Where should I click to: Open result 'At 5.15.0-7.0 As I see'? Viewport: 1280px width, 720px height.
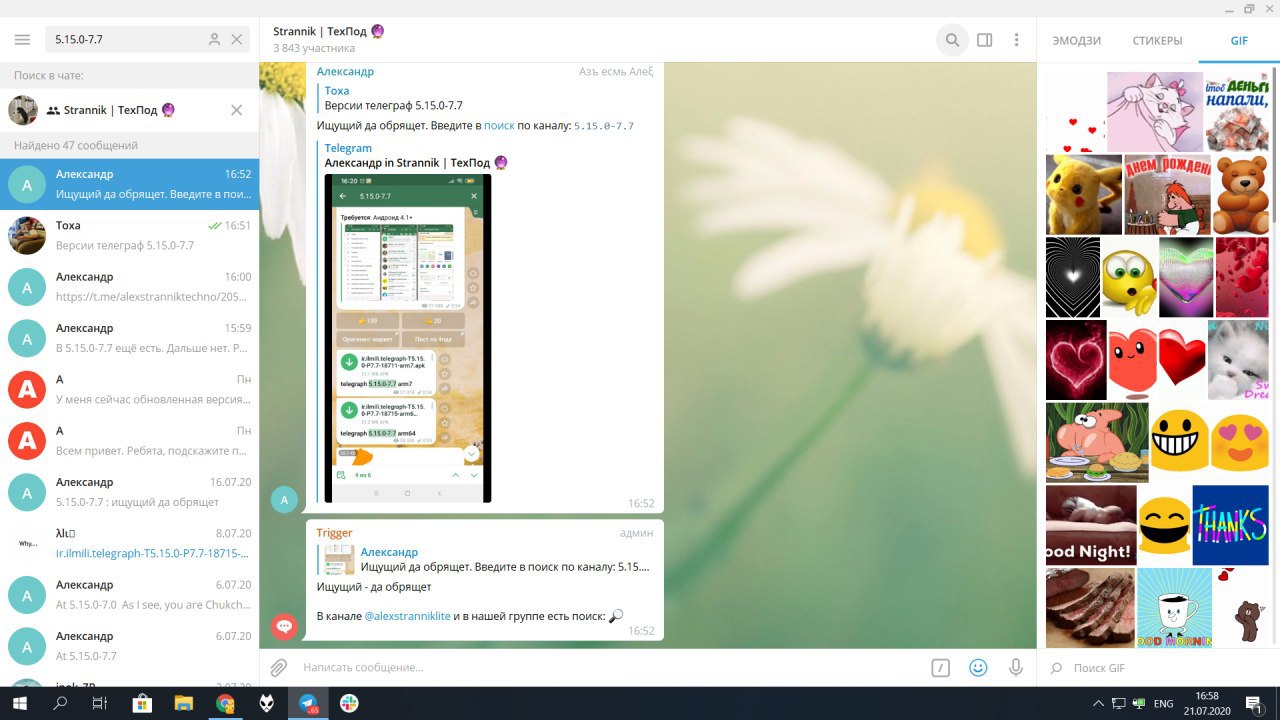coord(130,595)
